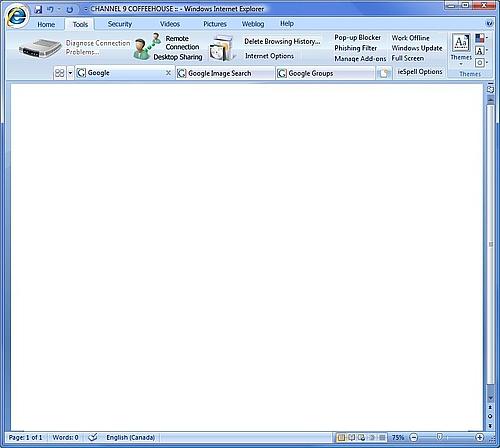Click the Remote Connection people icon
The image size is (500, 448).
point(147,46)
